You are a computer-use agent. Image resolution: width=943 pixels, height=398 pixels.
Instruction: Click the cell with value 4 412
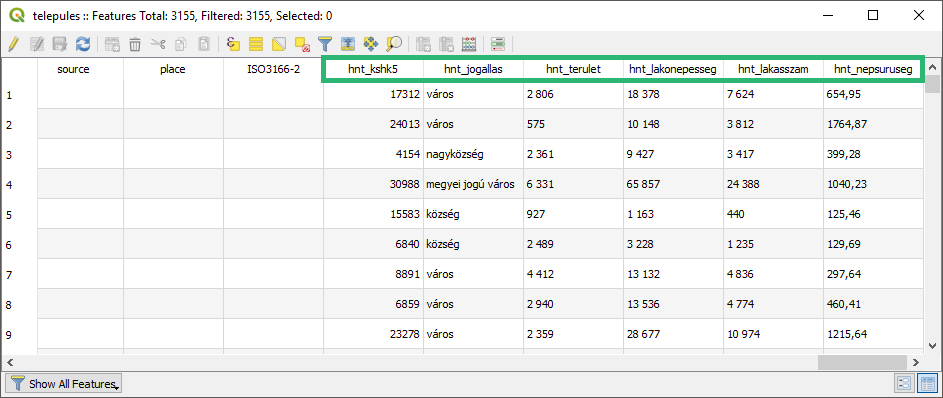(x=573, y=274)
